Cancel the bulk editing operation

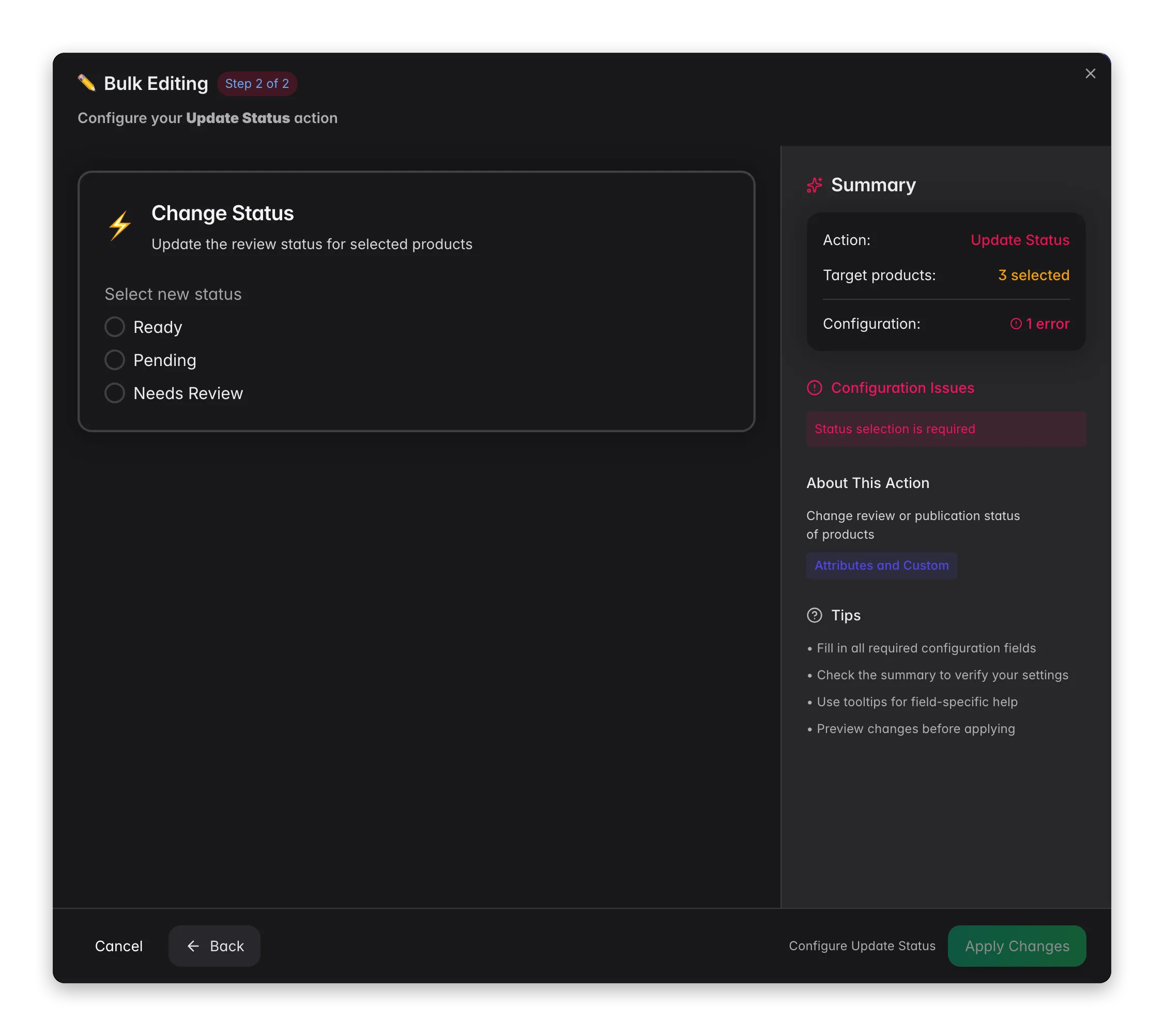pos(118,946)
